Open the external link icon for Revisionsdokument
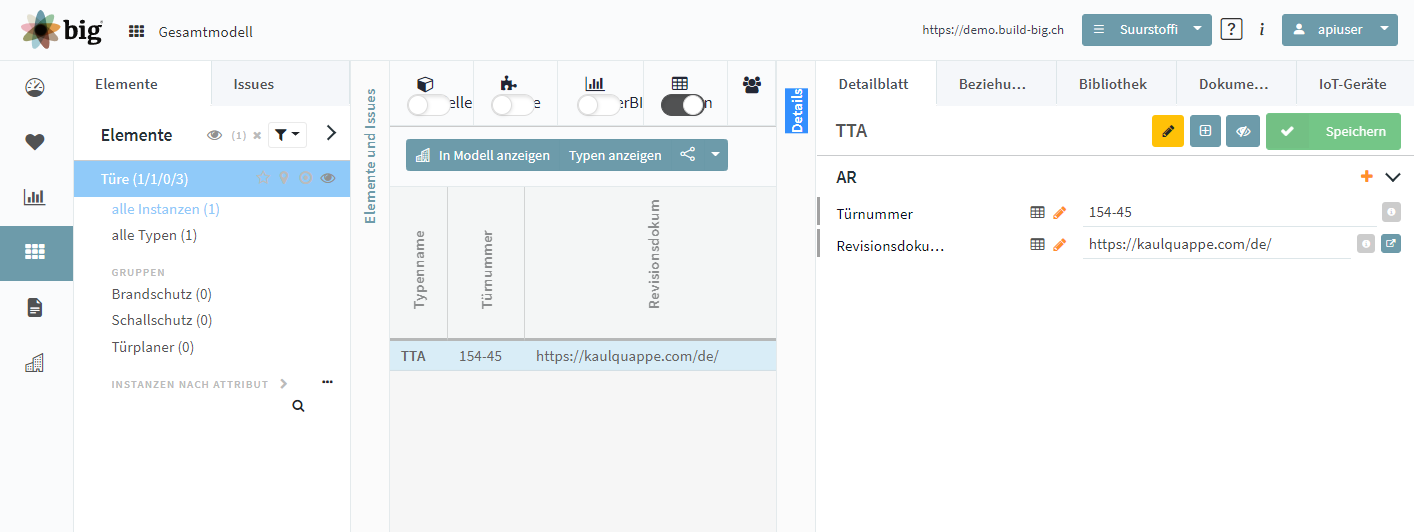The height and width of the screenshot is (532, 1414). [x=1390, y=243]
